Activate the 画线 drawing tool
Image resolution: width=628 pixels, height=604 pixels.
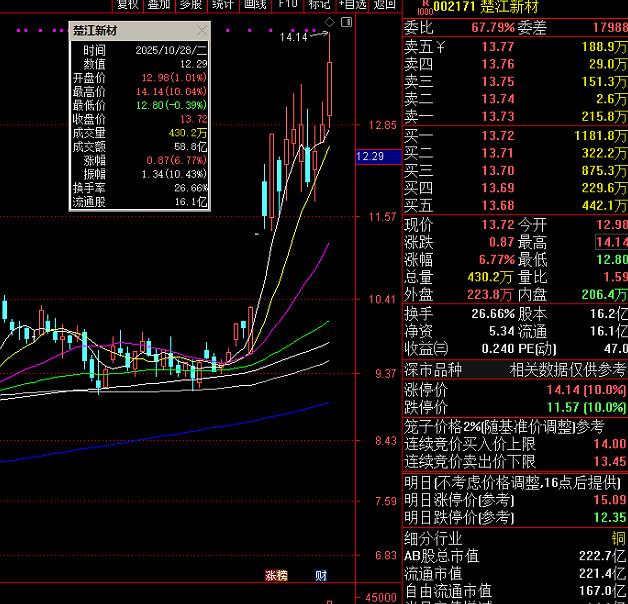click(255, 5)
